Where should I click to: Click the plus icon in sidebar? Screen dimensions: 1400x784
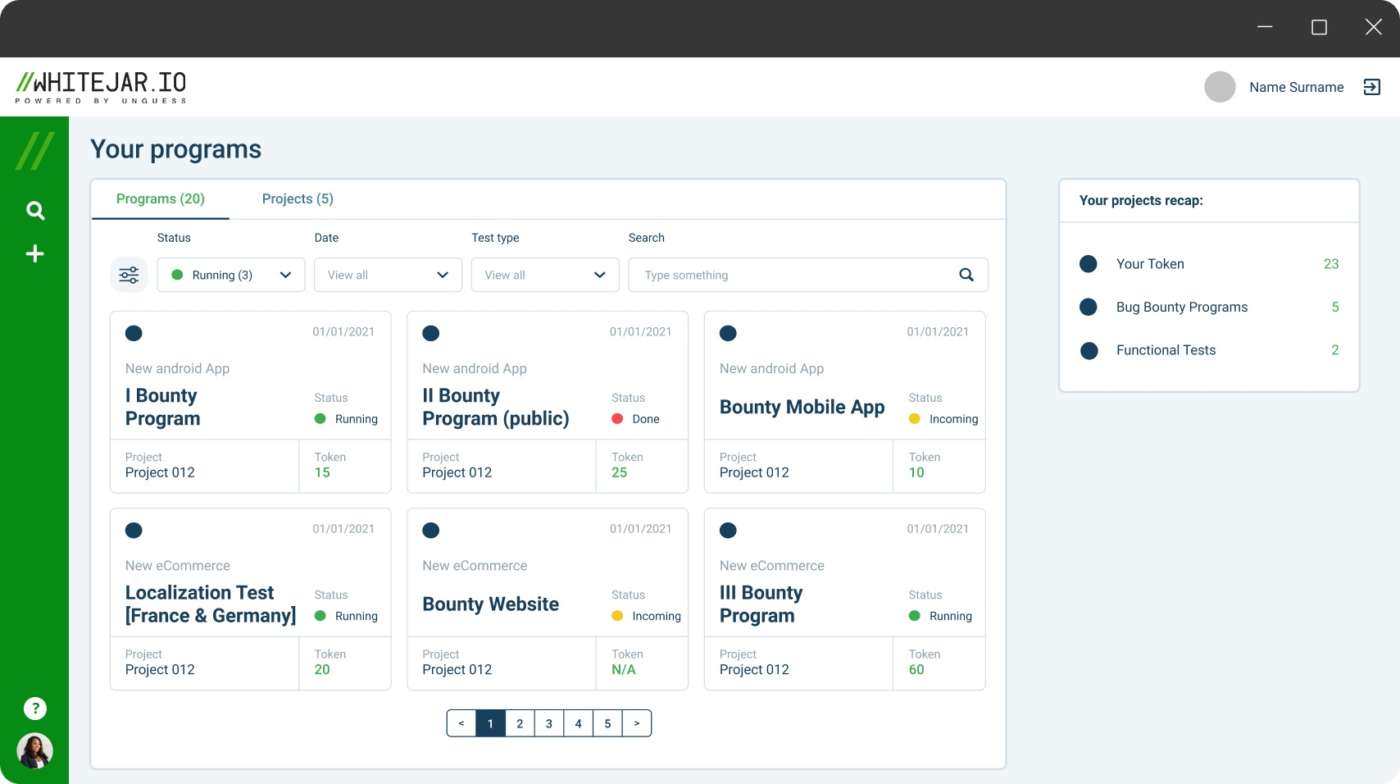click(x=35, y=254)
